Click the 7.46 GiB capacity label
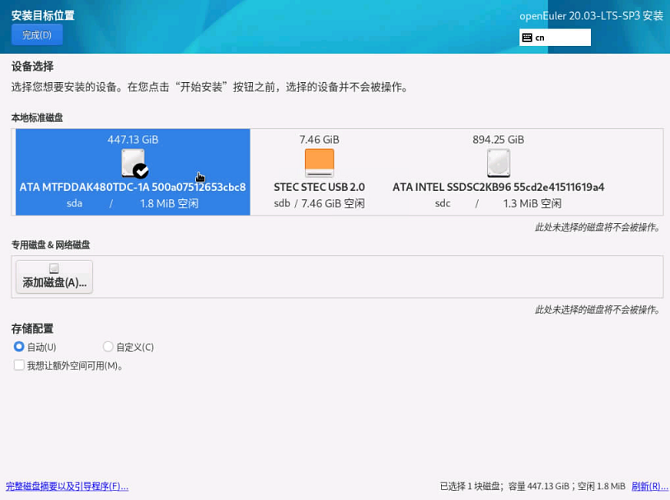The width and height of the screenshot is (670, 500). pos(319,140)
